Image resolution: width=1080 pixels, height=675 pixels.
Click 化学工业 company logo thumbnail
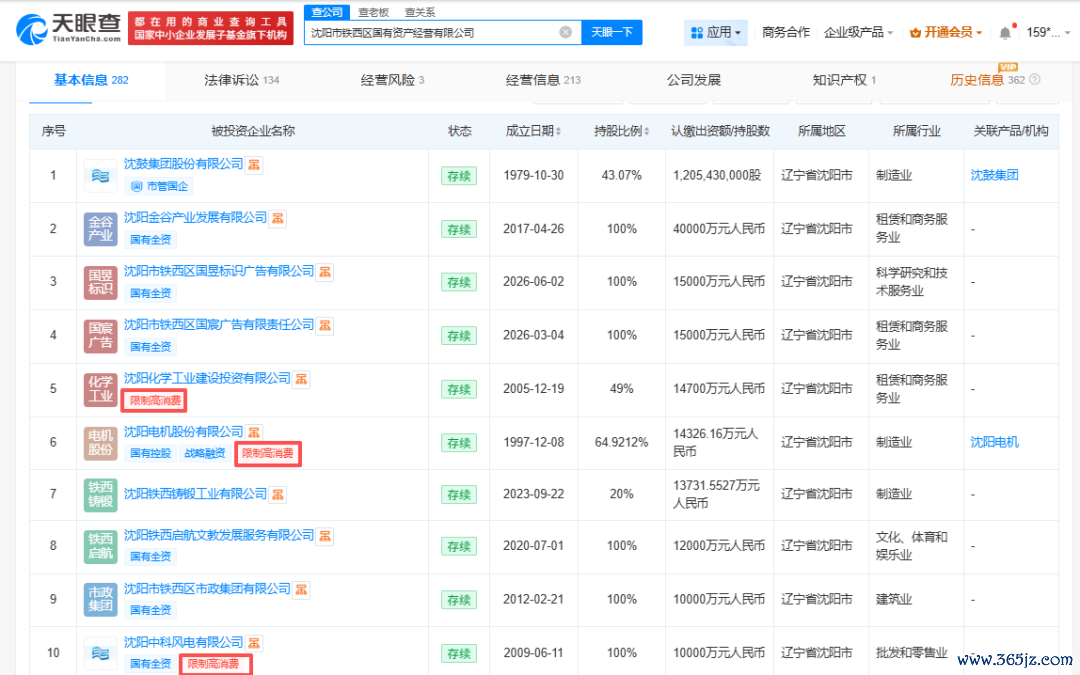click(101, 389)
